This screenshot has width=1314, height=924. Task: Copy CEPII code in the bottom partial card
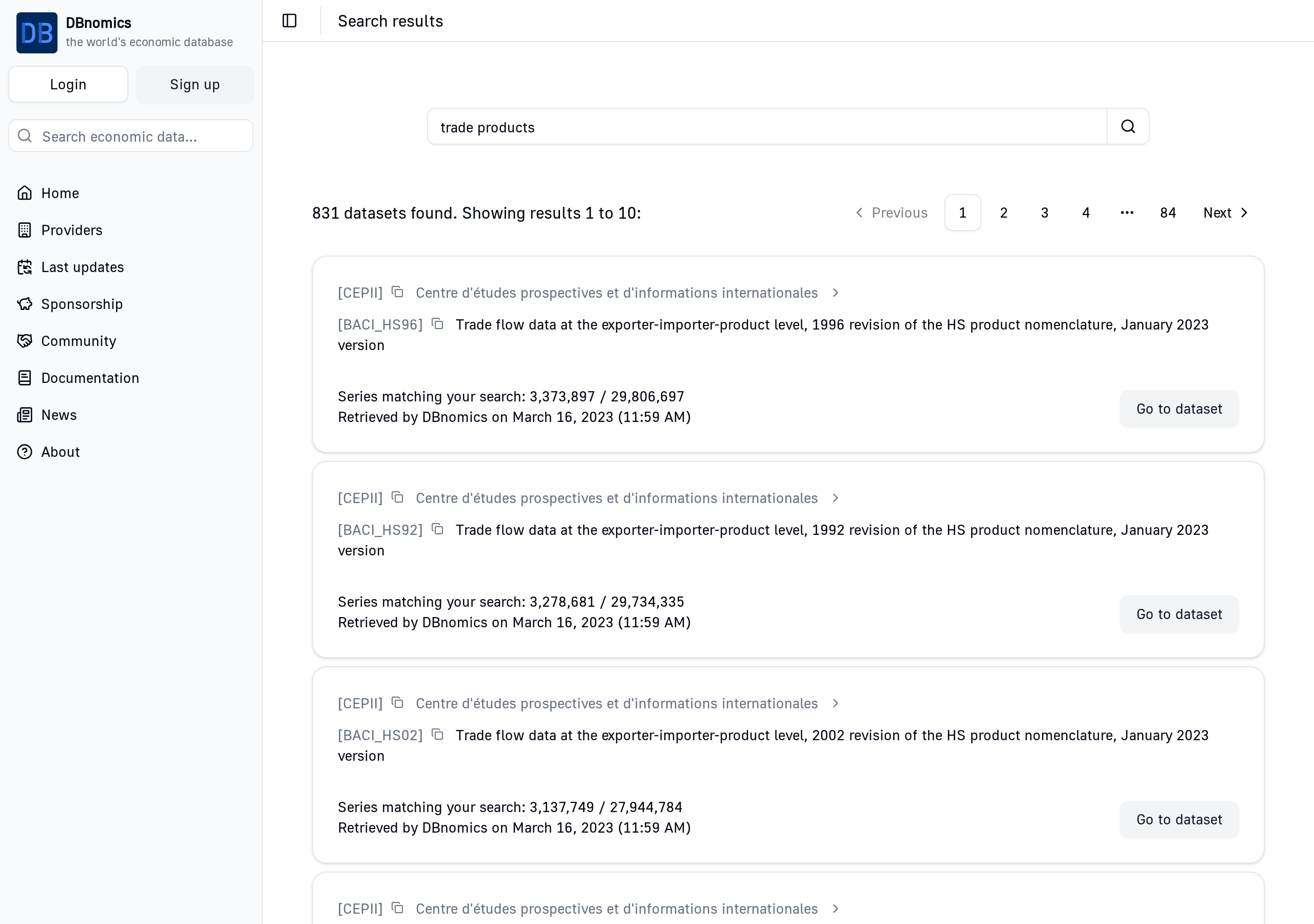point(398,908)
